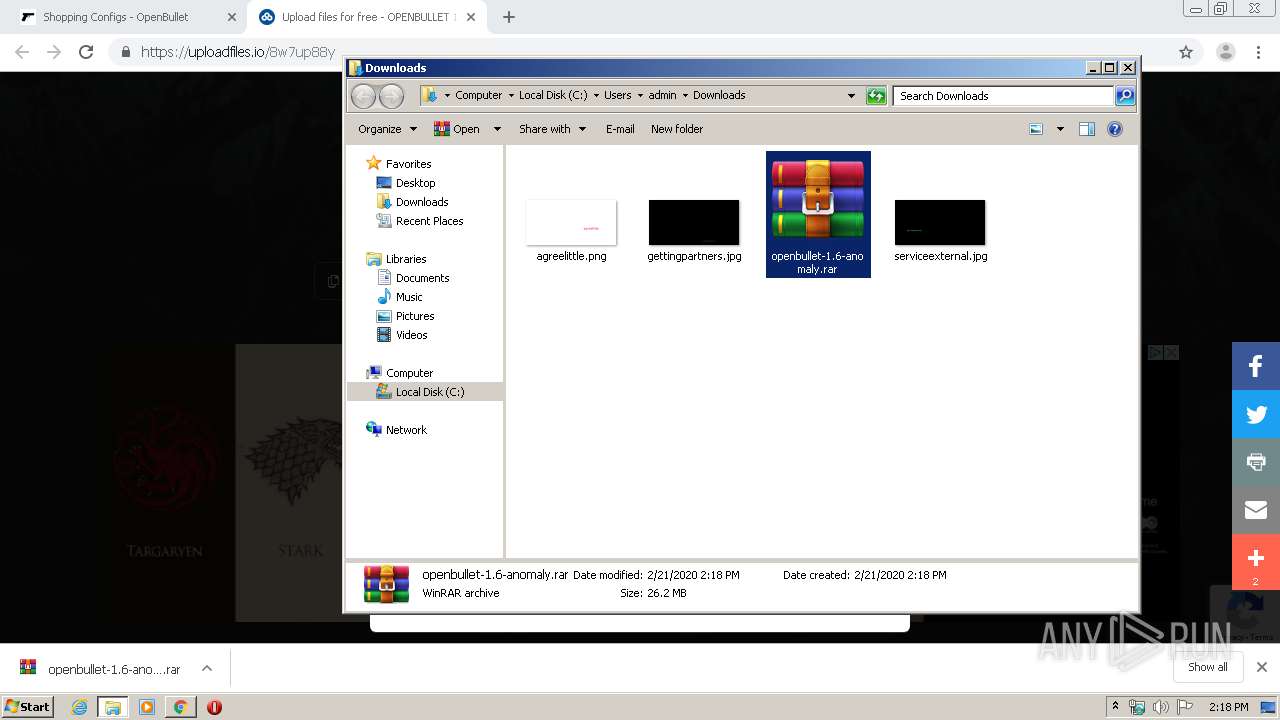Open the Share with menu
The width and height of the screenshot is (1280, 720).
pos(552,129)
